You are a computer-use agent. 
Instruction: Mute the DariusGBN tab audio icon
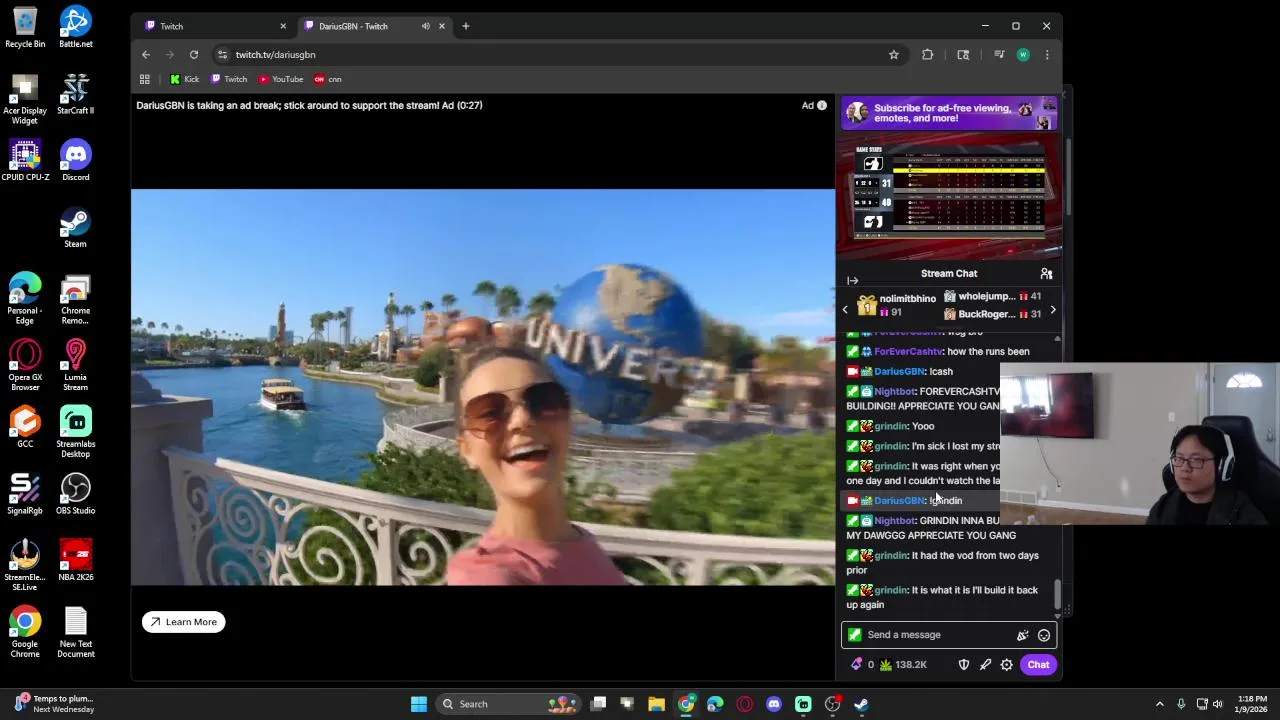(426, 26)
